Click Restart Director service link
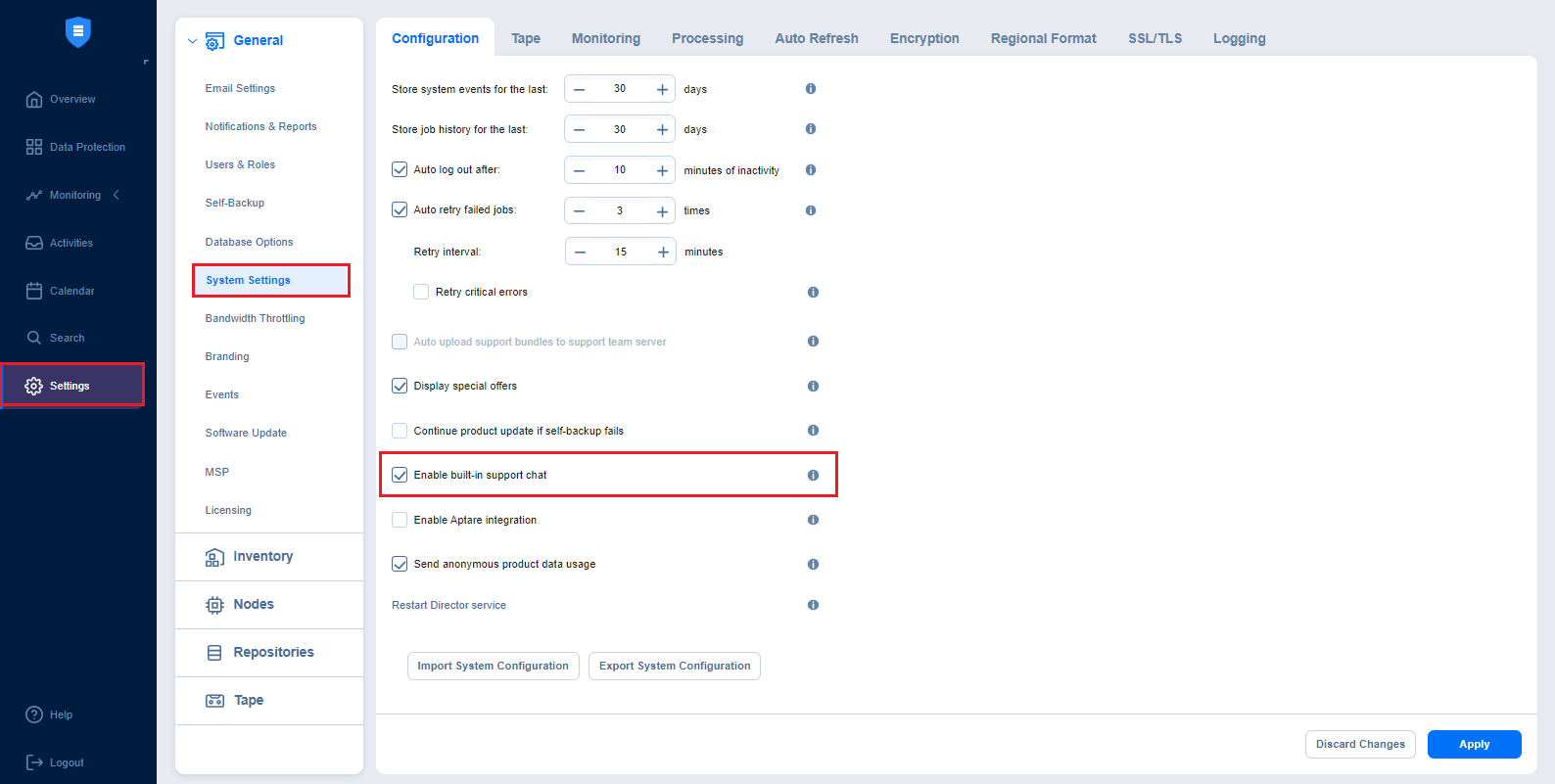Image resolution: width=1555 pixels, height=784 pixels. pos(448,605)
